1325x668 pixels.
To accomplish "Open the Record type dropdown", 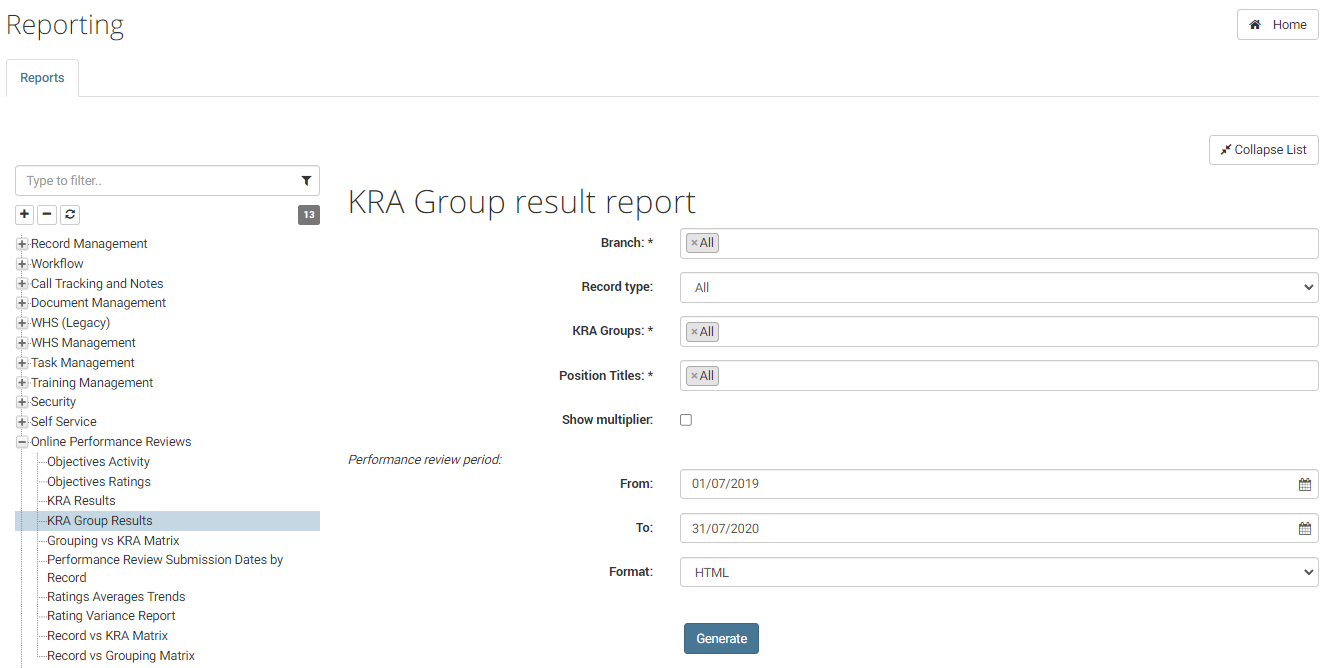I will pyautogui.click(x=1000, y=287).
